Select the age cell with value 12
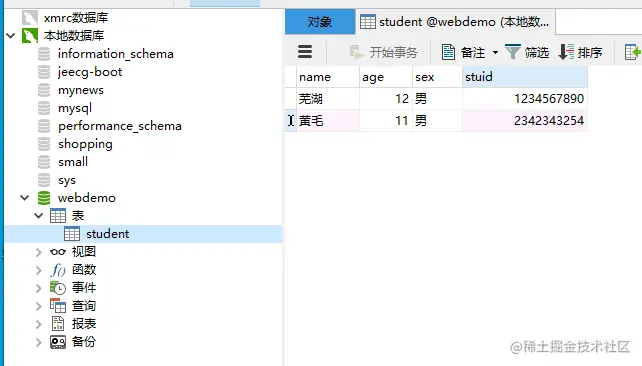642x366 pixels. coord(386,99)
